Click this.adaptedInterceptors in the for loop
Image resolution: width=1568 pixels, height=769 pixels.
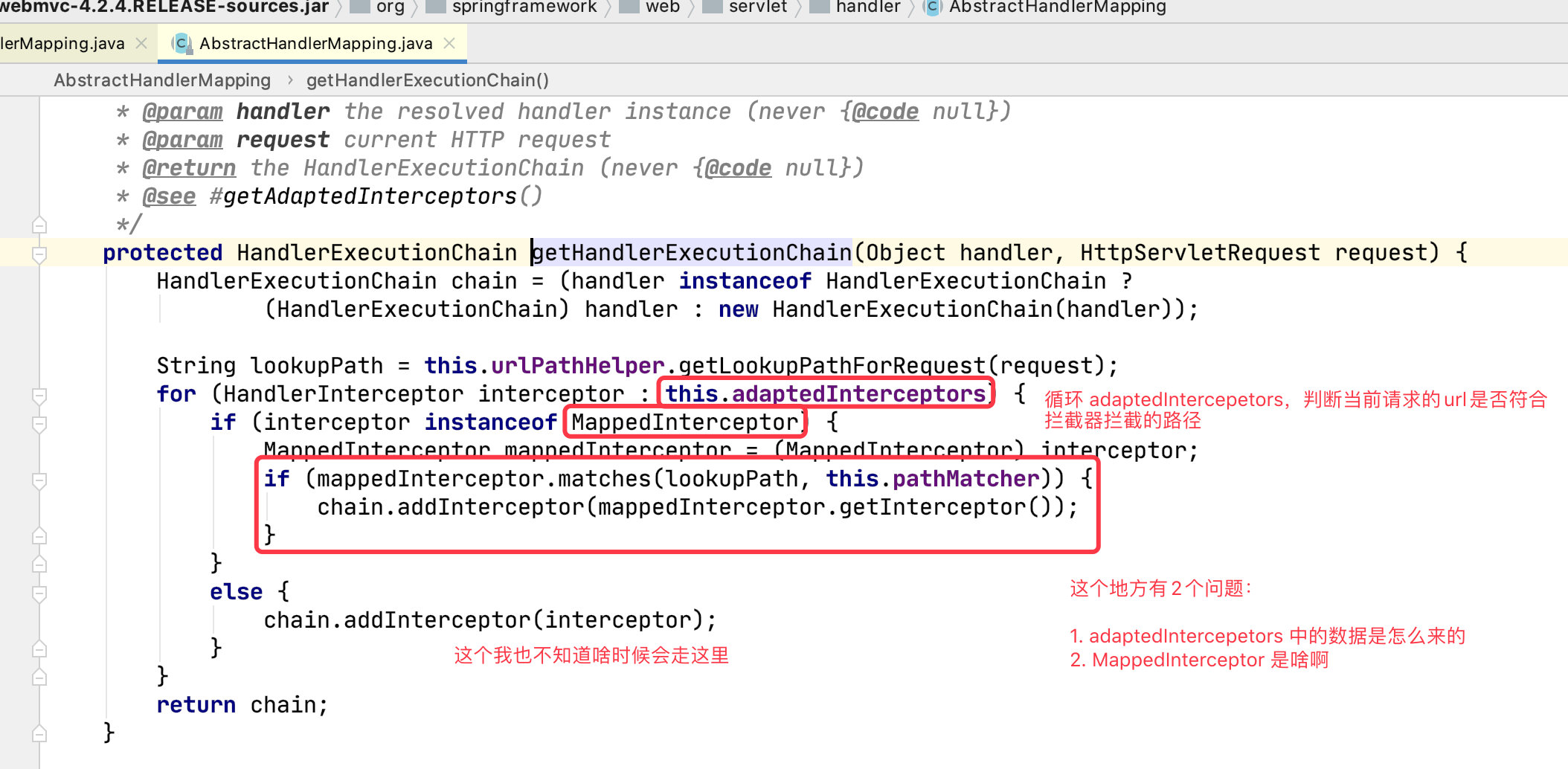coord(826,393)
